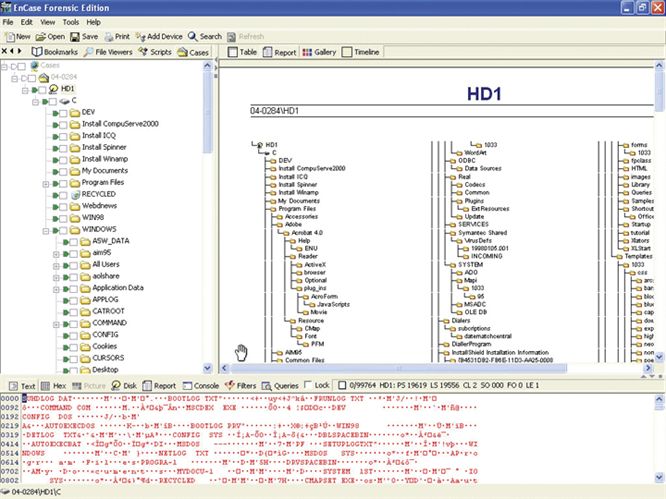Image resolution: width=666 pixels, height=499 pixels.
Task: Click the Add Device icon
Action: pyautogui.click(x=141, y=37)
